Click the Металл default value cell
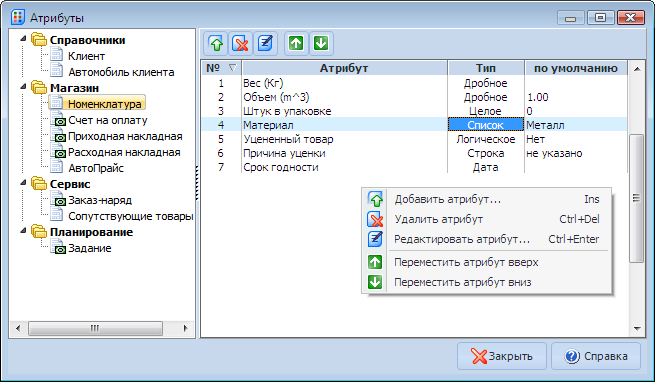The width and height of the screenshot is (655, 382). click(x=576, y=125)
